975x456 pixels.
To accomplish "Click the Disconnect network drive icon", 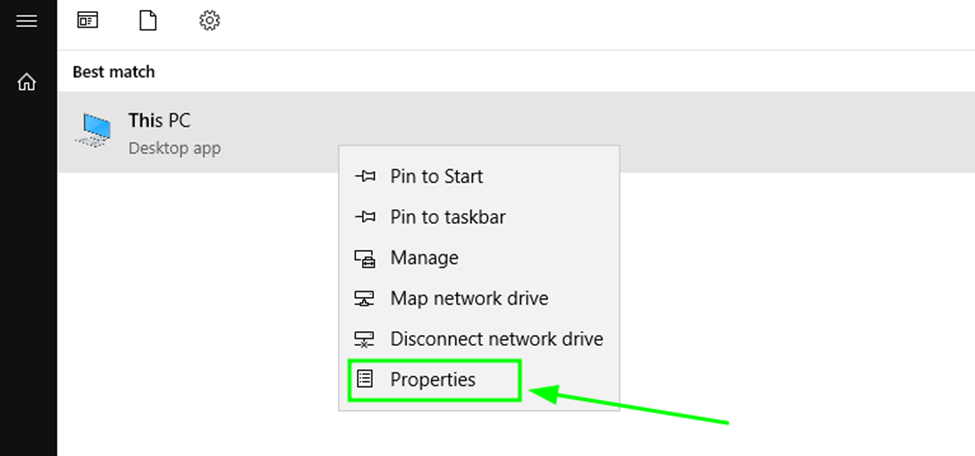I will click(365, 340).
